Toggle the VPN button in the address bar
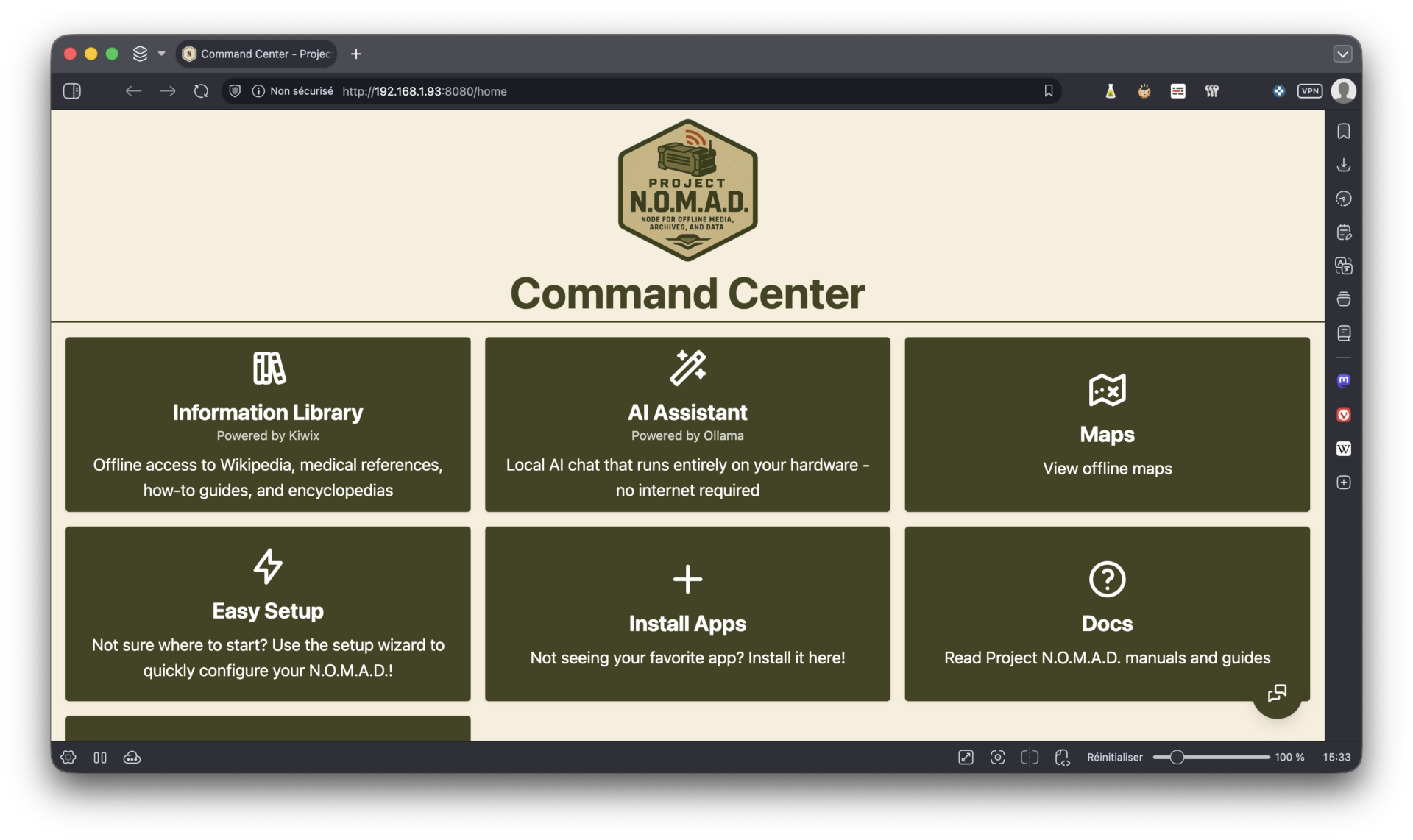The width and height of the screenshot is (1413, 840). pos(1310,91)
